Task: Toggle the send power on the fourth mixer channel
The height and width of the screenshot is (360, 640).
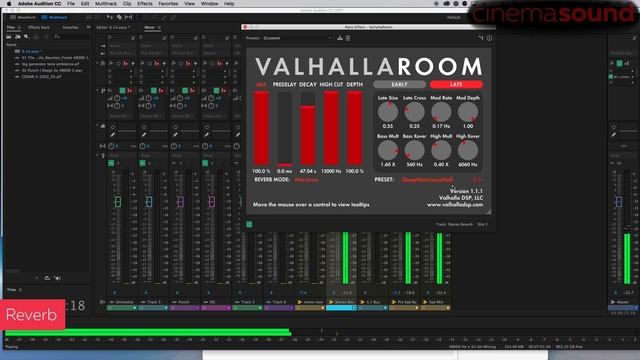Action: tap(217, 90)
